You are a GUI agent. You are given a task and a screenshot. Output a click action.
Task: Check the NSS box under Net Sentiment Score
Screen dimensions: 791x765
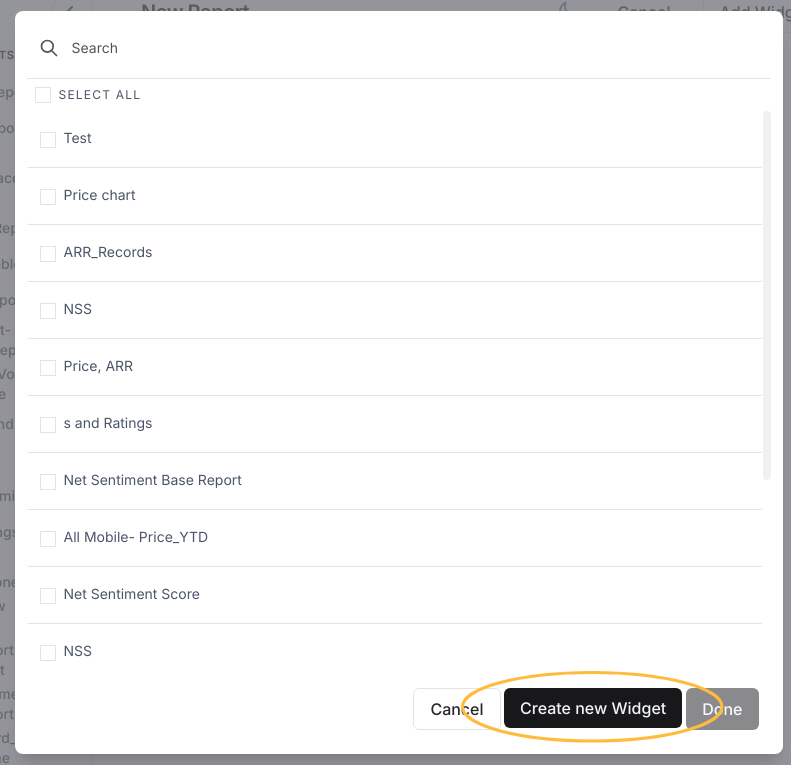(x=48, y=653)
